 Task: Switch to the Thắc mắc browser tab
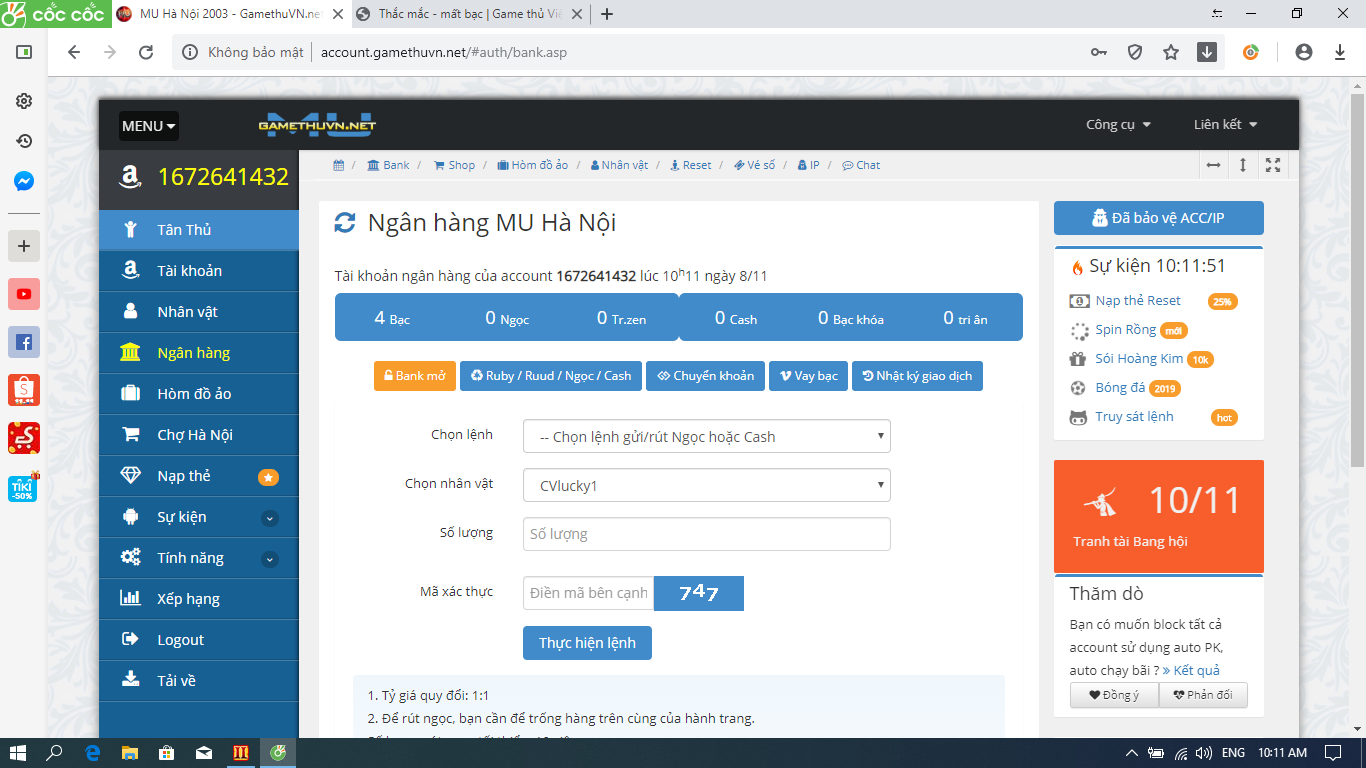469,14
